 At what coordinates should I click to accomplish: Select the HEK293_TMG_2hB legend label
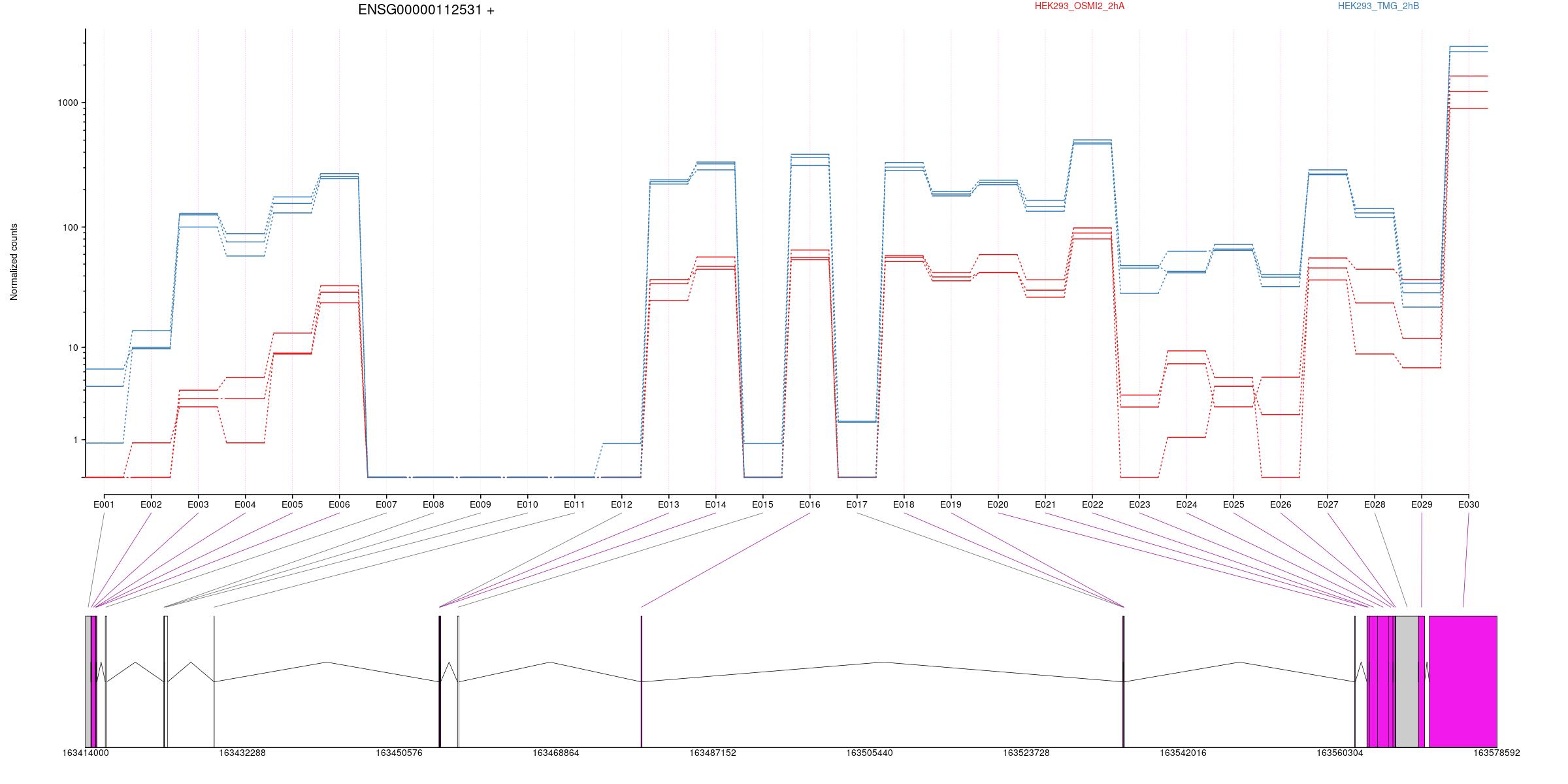[x=1379, y=7]
